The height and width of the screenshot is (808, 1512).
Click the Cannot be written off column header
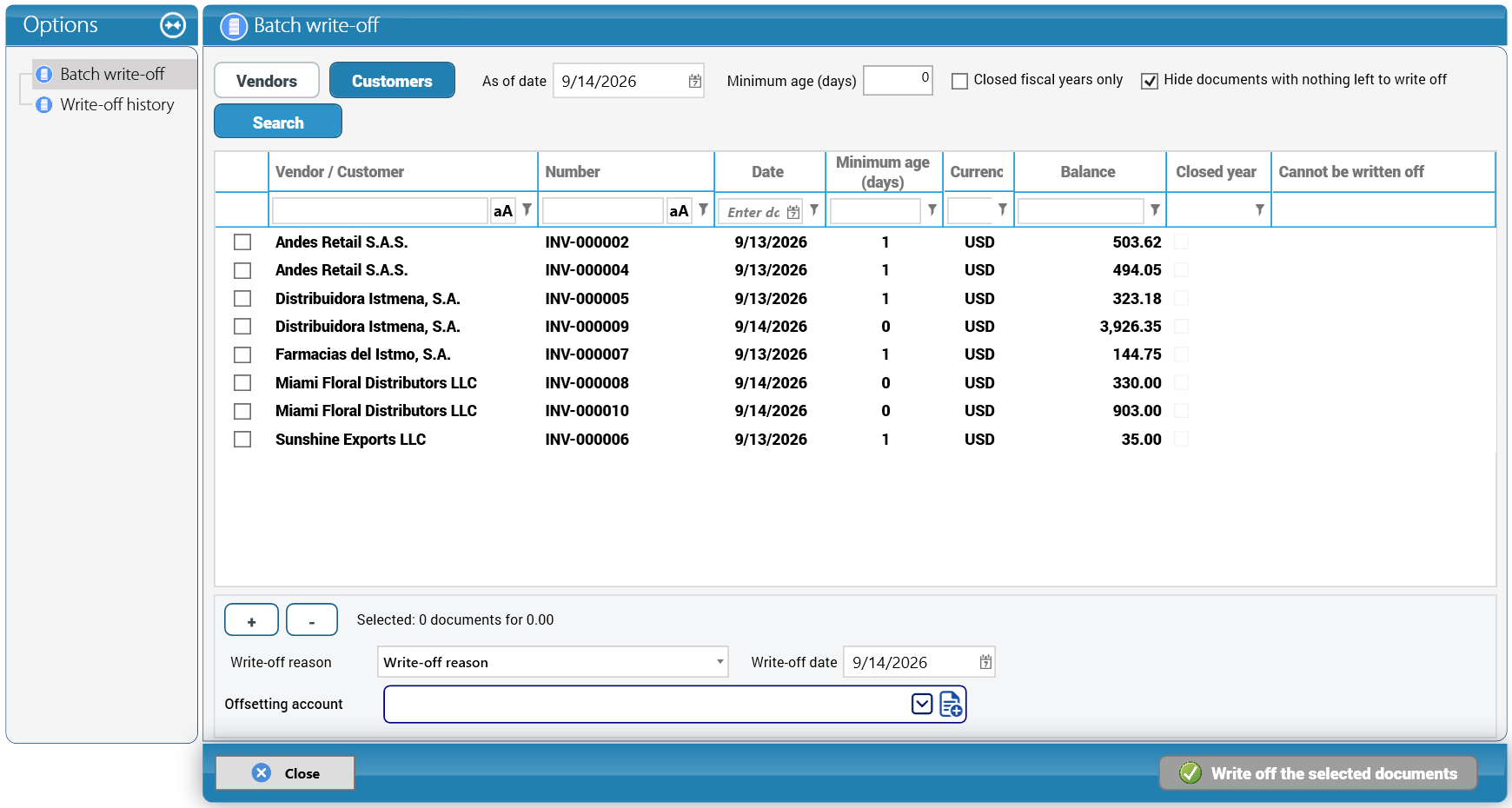click(x=1383, y=172)
